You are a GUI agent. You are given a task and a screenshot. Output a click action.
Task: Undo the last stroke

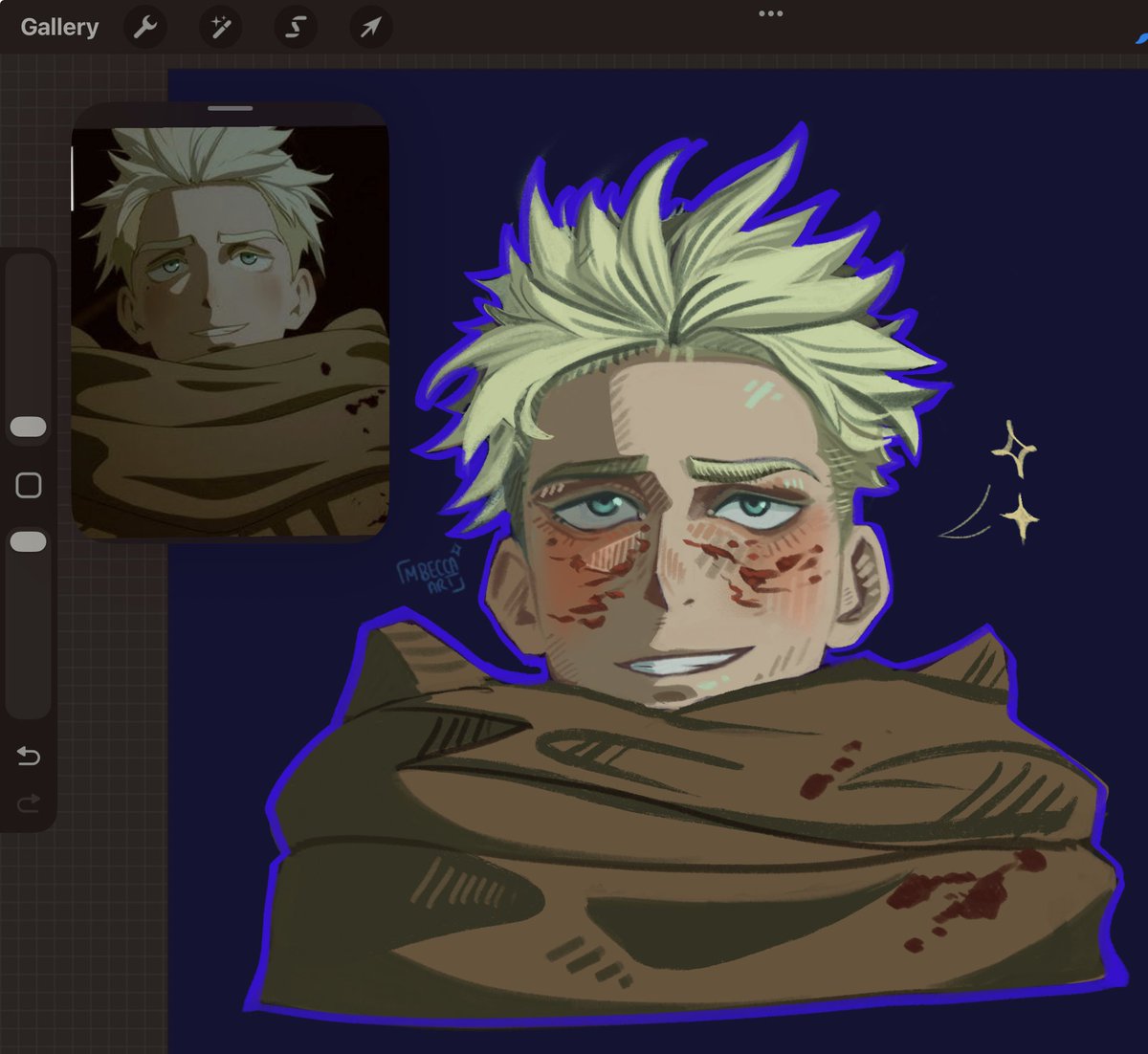point(29,757)
